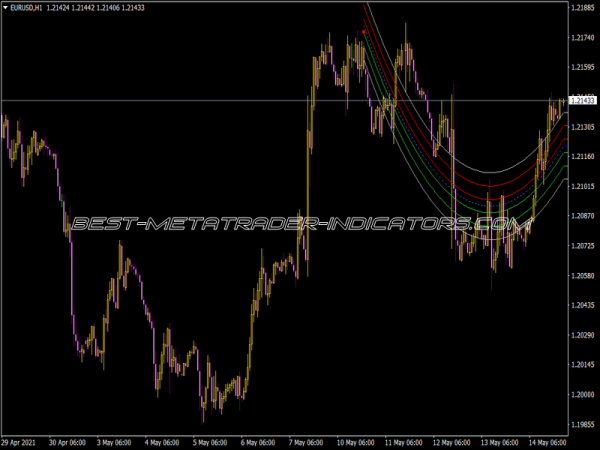The height and width of the screenshot is (450, 600).
Task: Click the 1.20870 level on price axis
Action: click(x=582, y=215)
